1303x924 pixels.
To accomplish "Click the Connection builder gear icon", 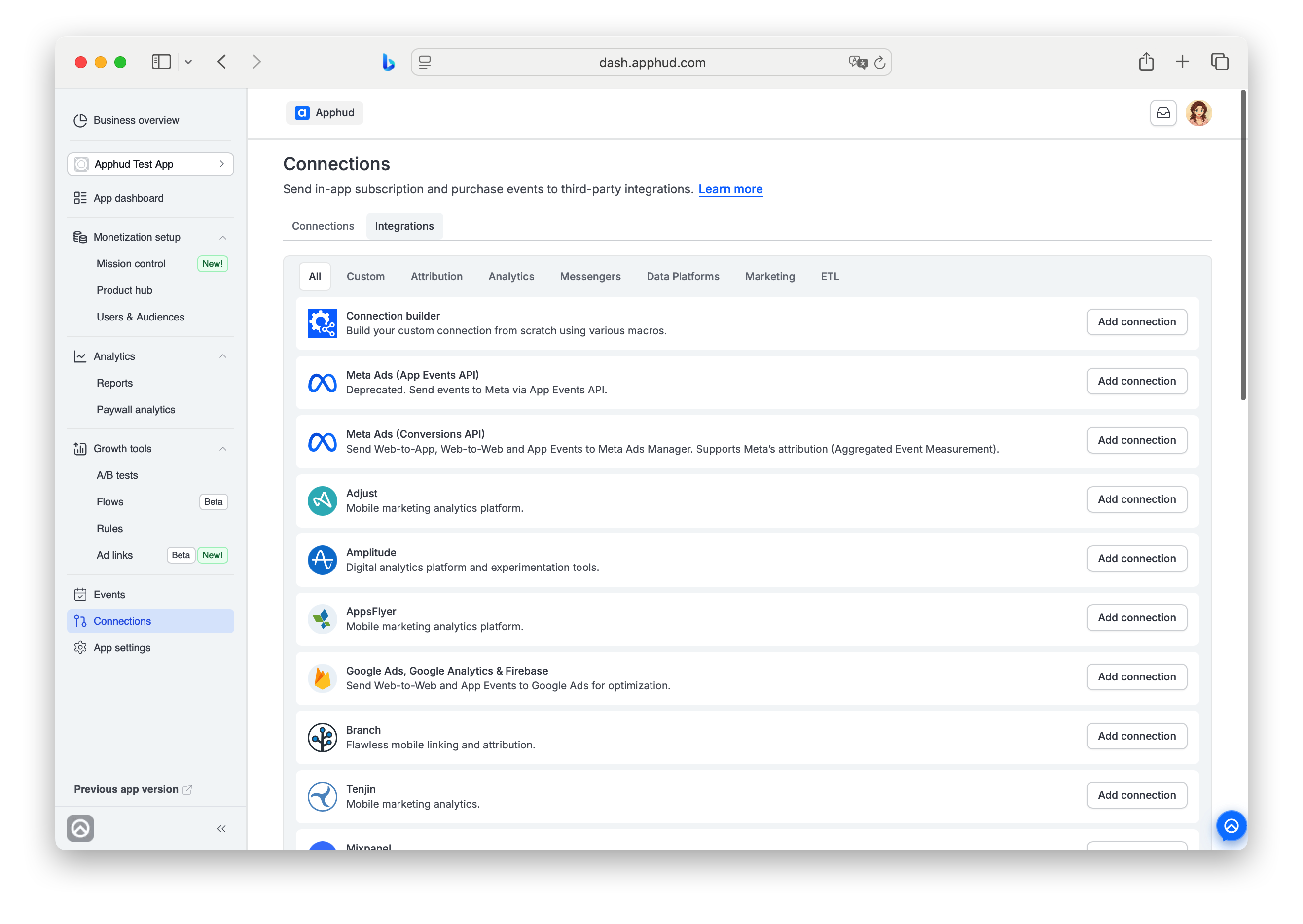I will click(323, 323).
